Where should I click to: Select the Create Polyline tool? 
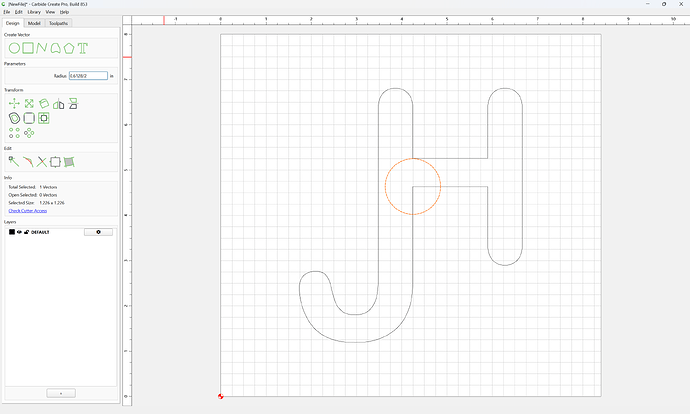[x=42, y=48]
